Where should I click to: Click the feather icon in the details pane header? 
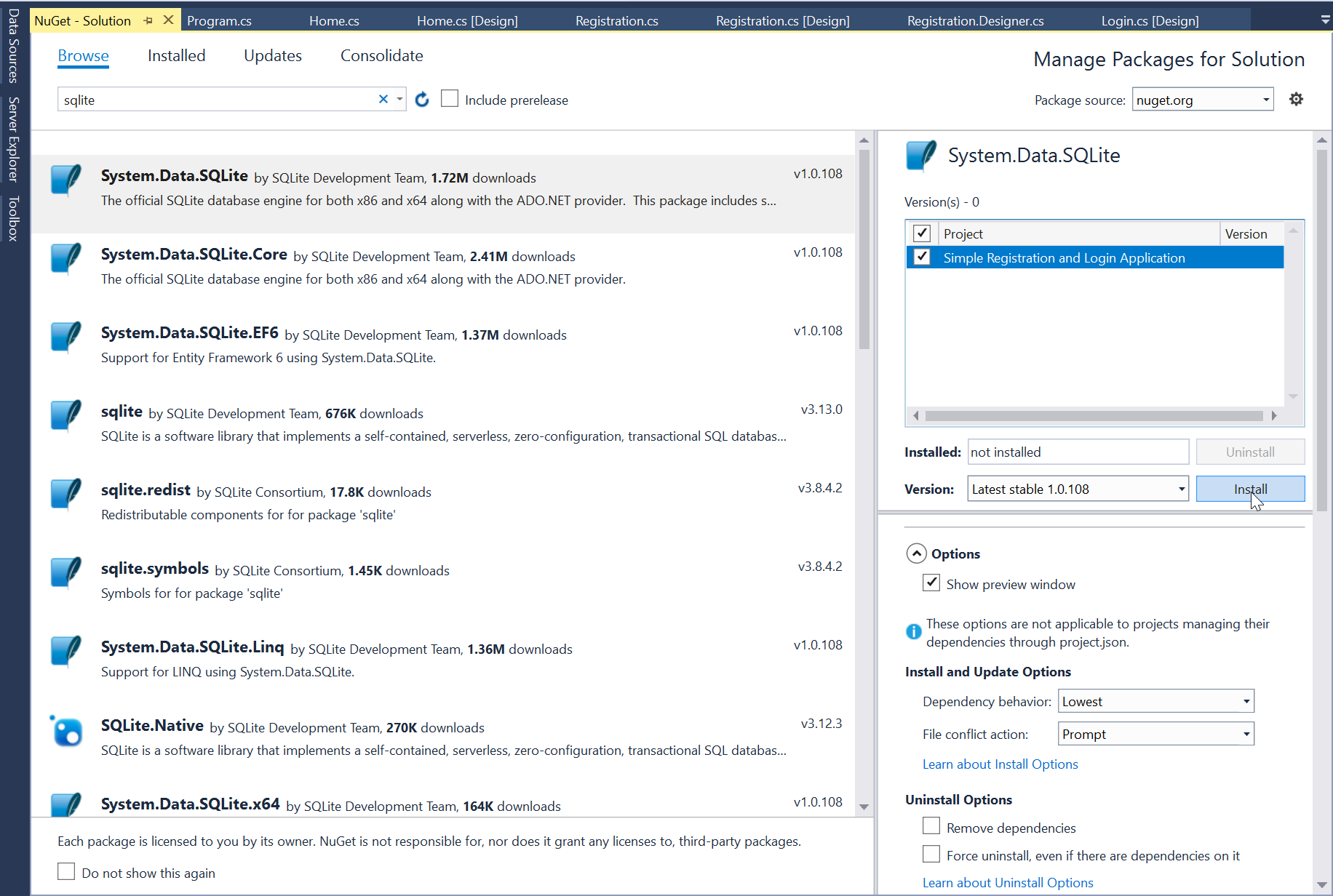921,156
